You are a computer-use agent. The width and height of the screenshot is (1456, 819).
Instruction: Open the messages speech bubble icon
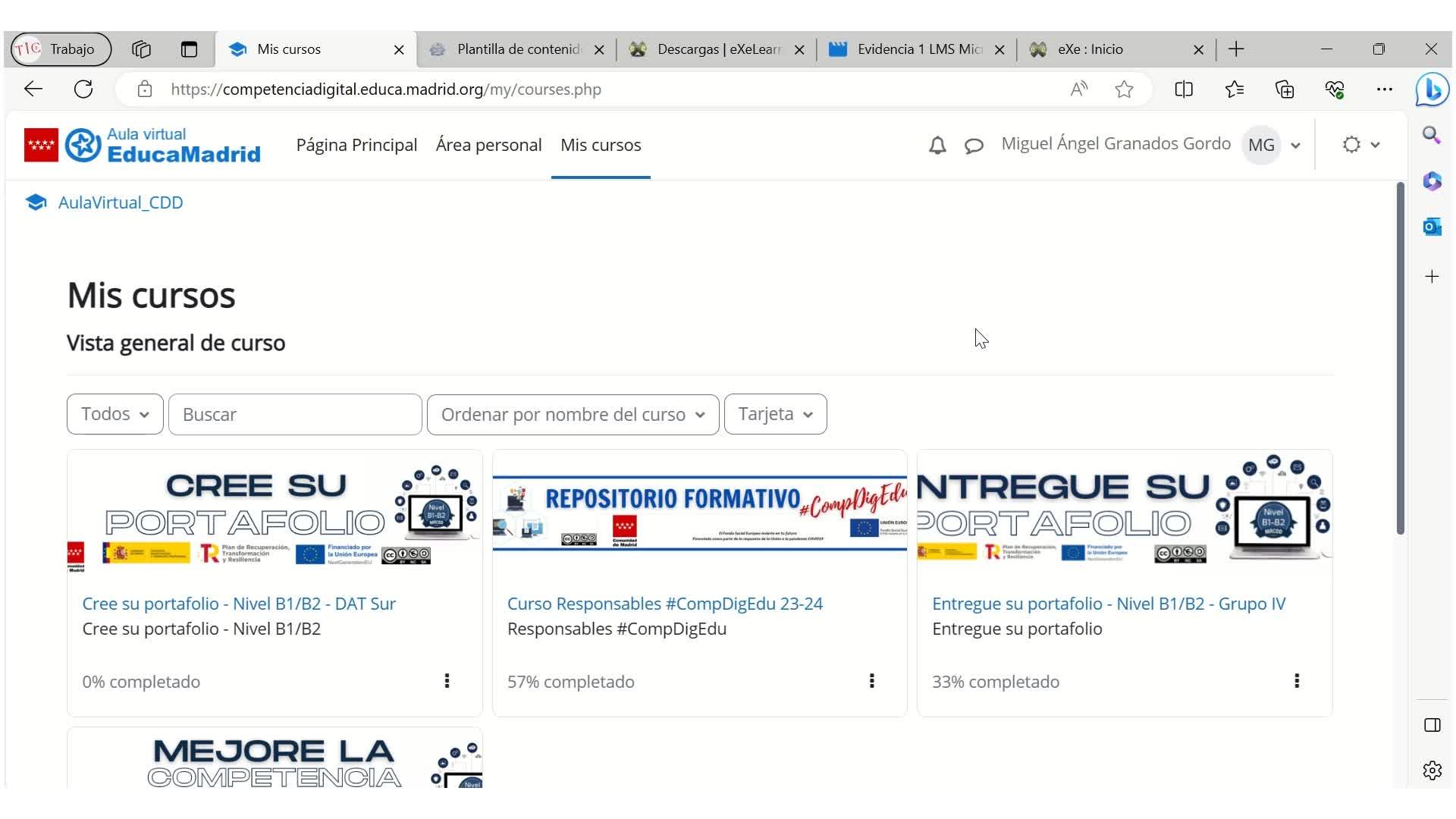(974, 146)
